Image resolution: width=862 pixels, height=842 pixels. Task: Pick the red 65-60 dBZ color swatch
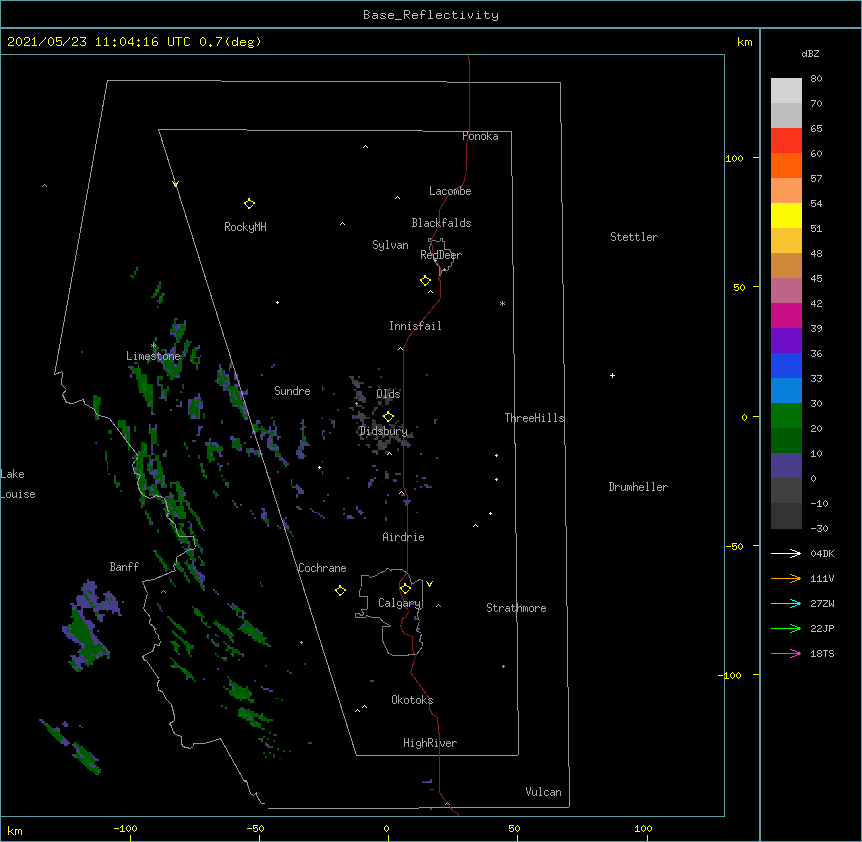786,141
